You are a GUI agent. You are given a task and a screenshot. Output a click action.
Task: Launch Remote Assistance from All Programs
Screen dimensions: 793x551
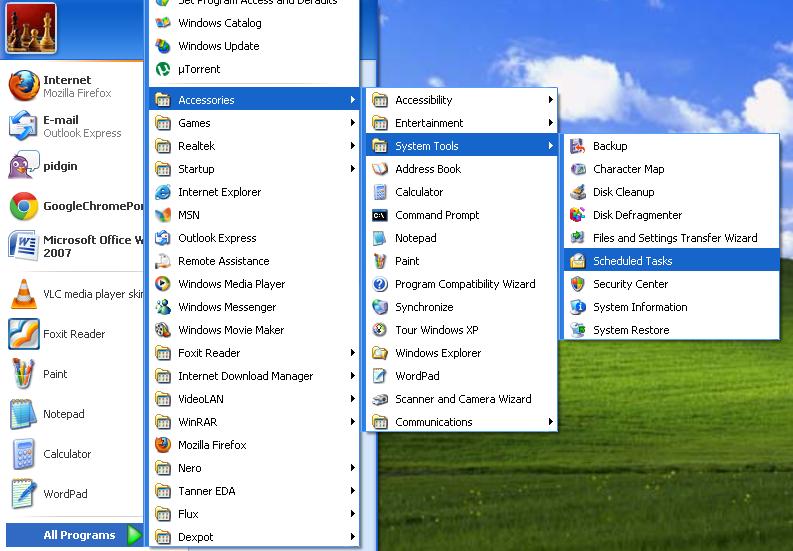click(254, 261)
